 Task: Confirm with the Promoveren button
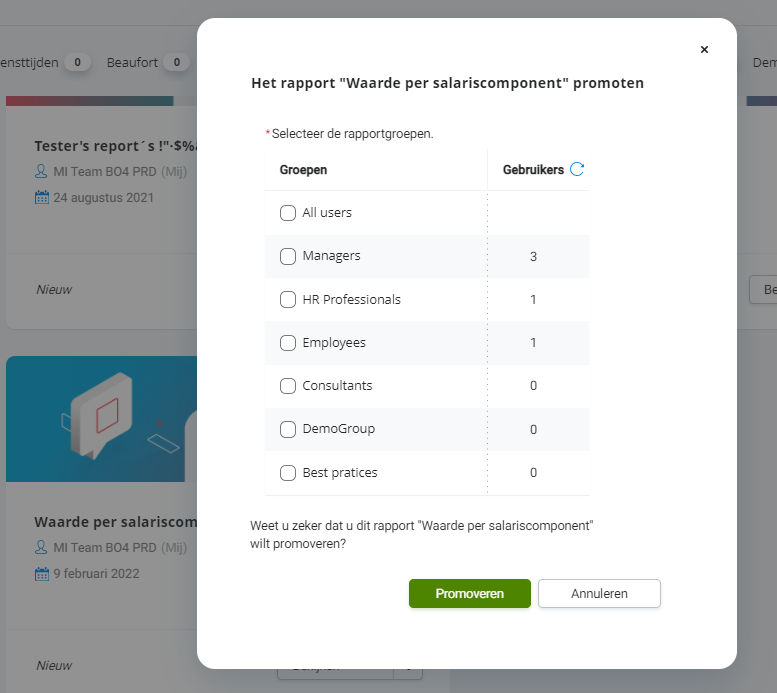tap(470, 593)
